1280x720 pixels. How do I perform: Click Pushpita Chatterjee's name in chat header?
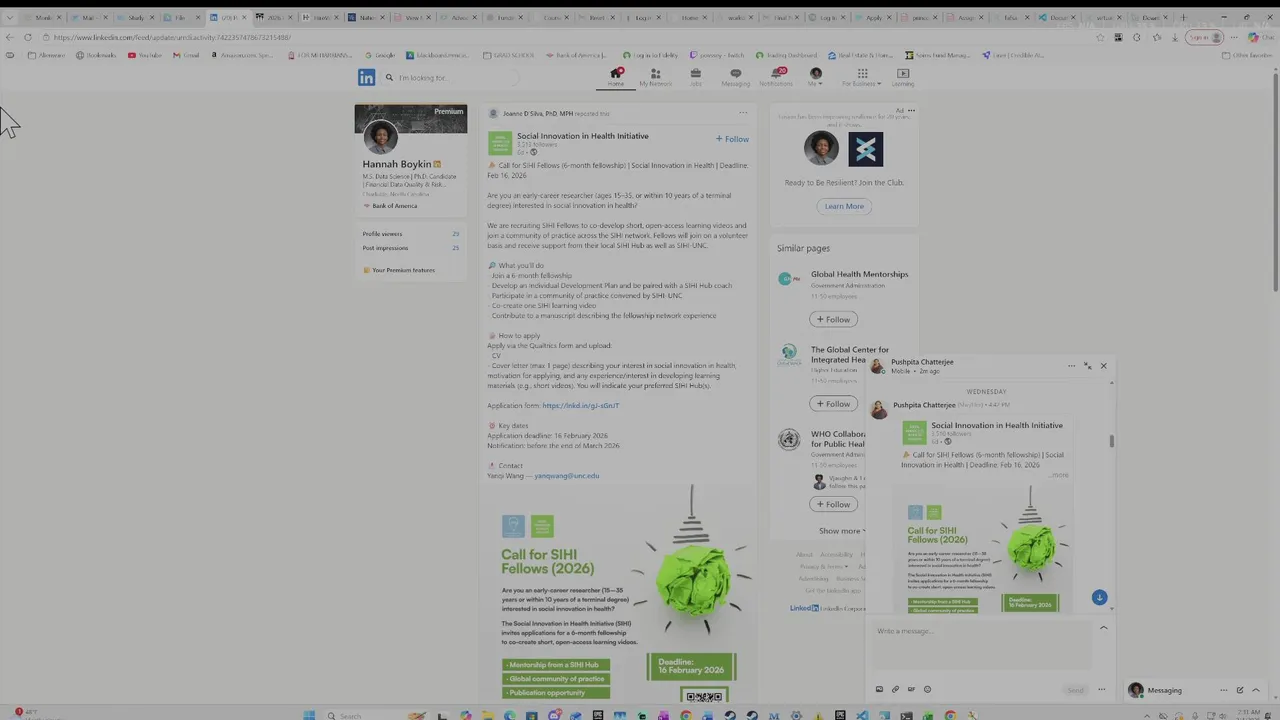pos(922,362)
